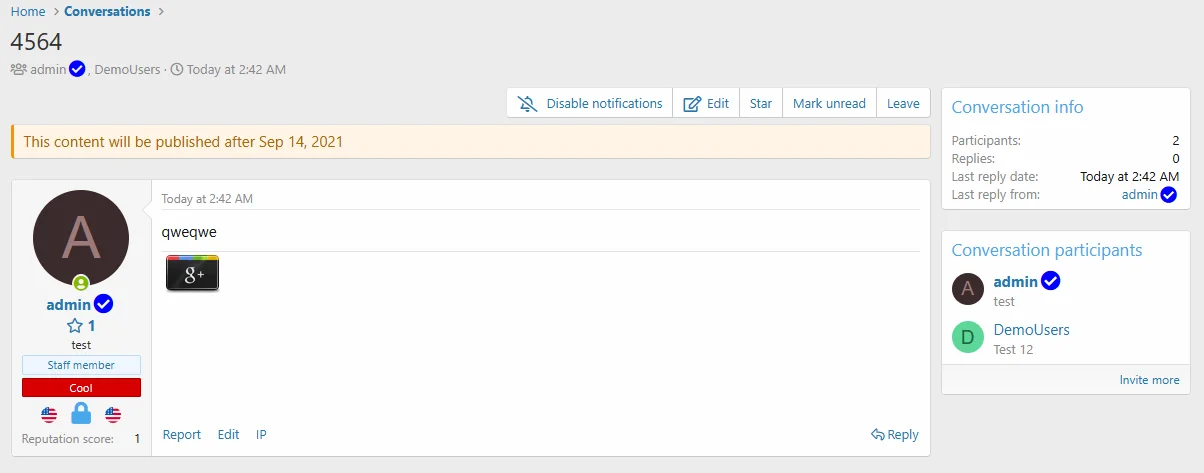
Task: Click the Google Plus attachment thumbnail
Action: click(192, 274)
